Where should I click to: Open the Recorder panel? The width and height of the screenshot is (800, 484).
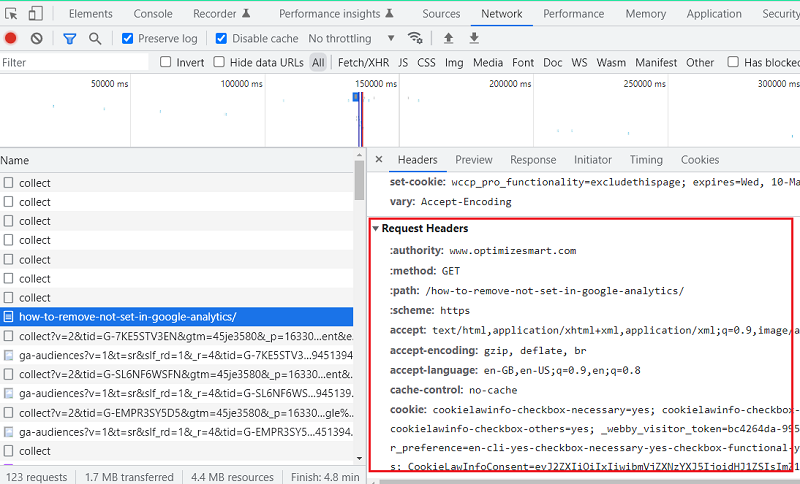221,14
